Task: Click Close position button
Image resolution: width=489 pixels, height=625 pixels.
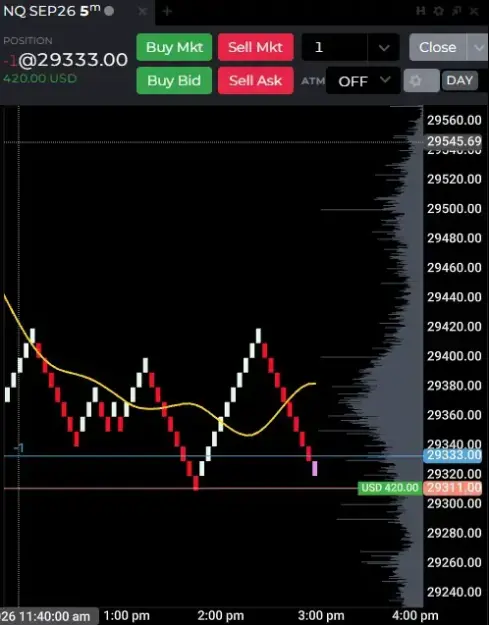Action: pyautogui.click(x=438, y=47)
